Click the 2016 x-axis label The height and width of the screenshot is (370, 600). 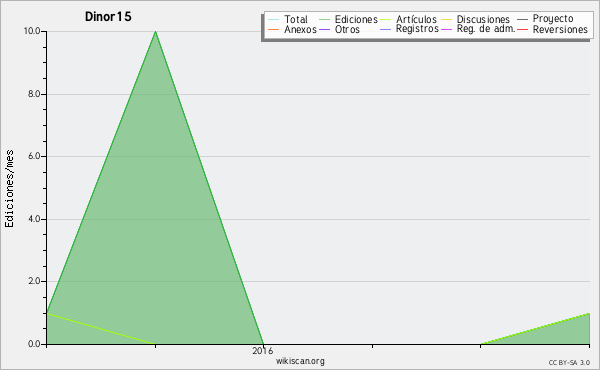point(263,350)
